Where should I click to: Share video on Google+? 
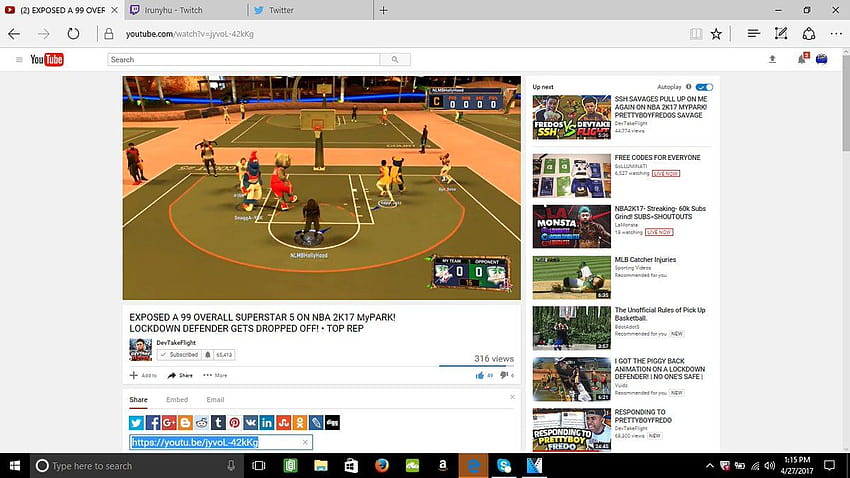(169, 423)
